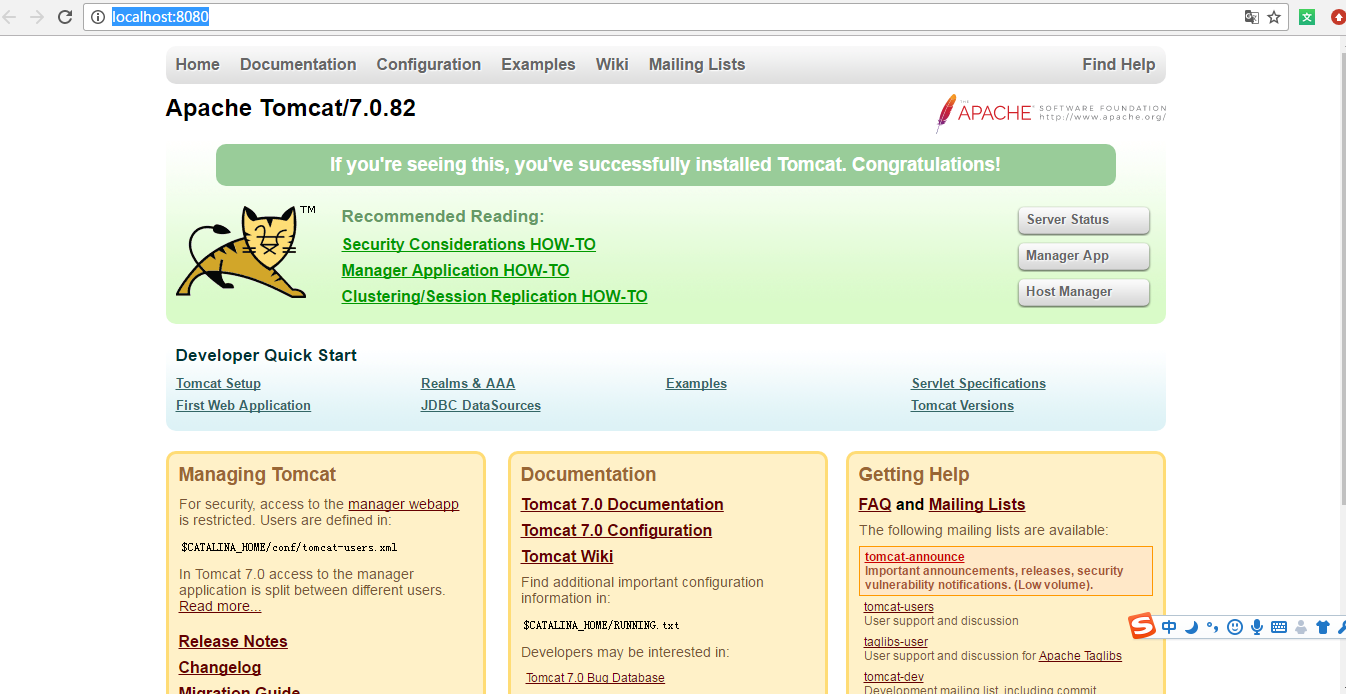Click the manager webapp link
Screen dimensions: 1346x694
(403, 504)
